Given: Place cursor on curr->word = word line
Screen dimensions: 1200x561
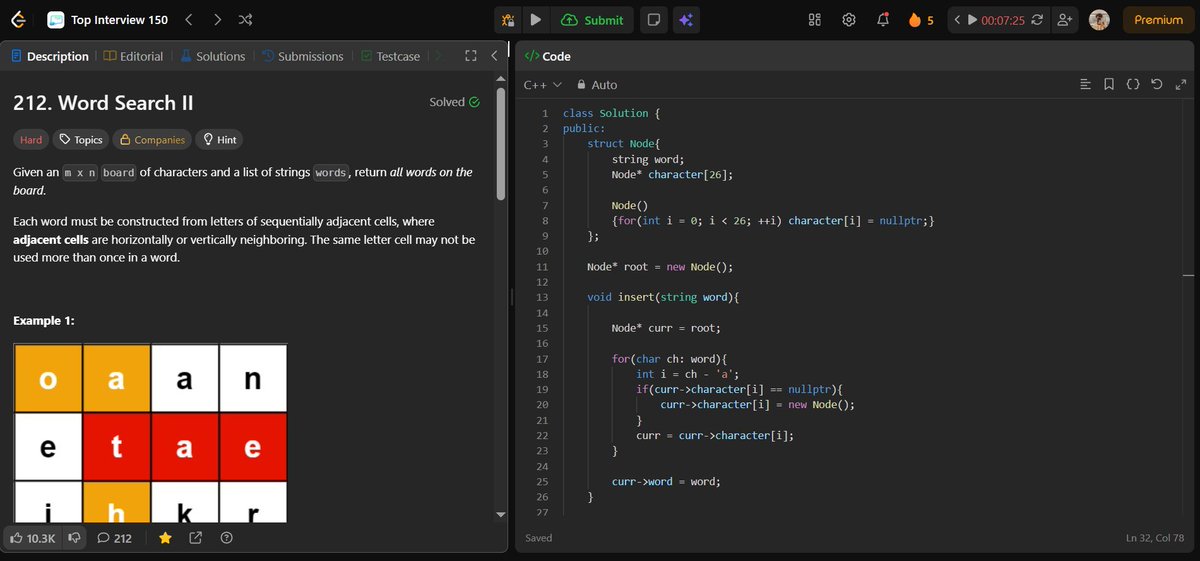Looking at the screenshot, I should coord(666,481).
